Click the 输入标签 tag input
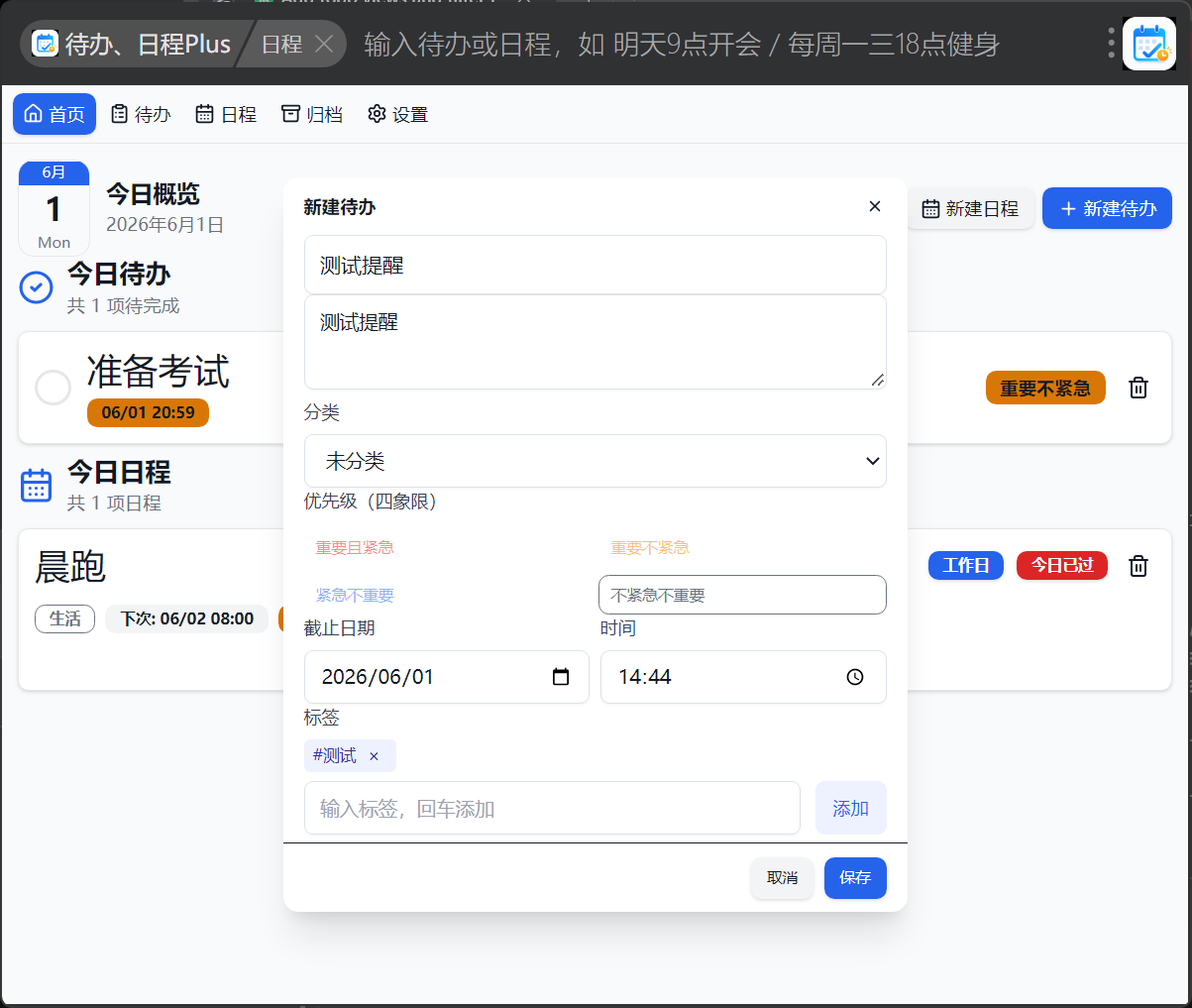The height and width of the screenshot is (1008, 1192). (x=552, y=808)
